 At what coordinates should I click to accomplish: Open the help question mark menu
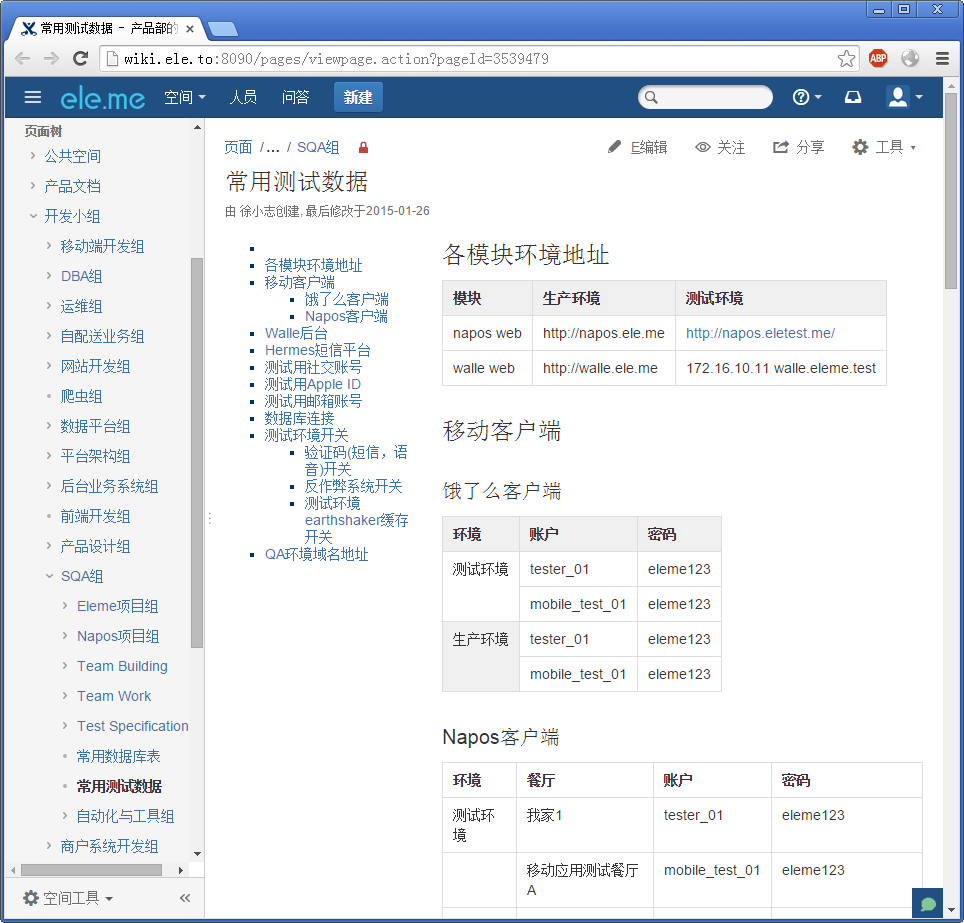tap(807, 97)
